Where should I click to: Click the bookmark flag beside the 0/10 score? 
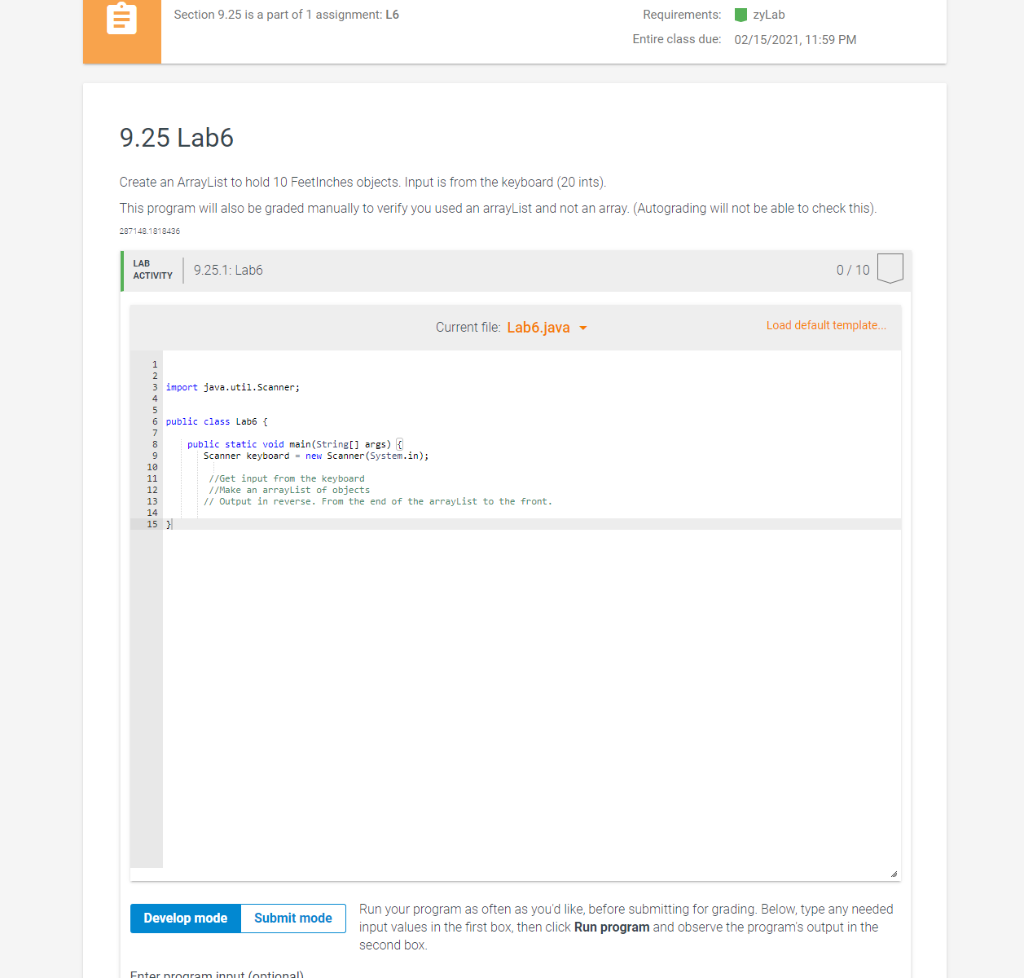[x=889, y=268]
